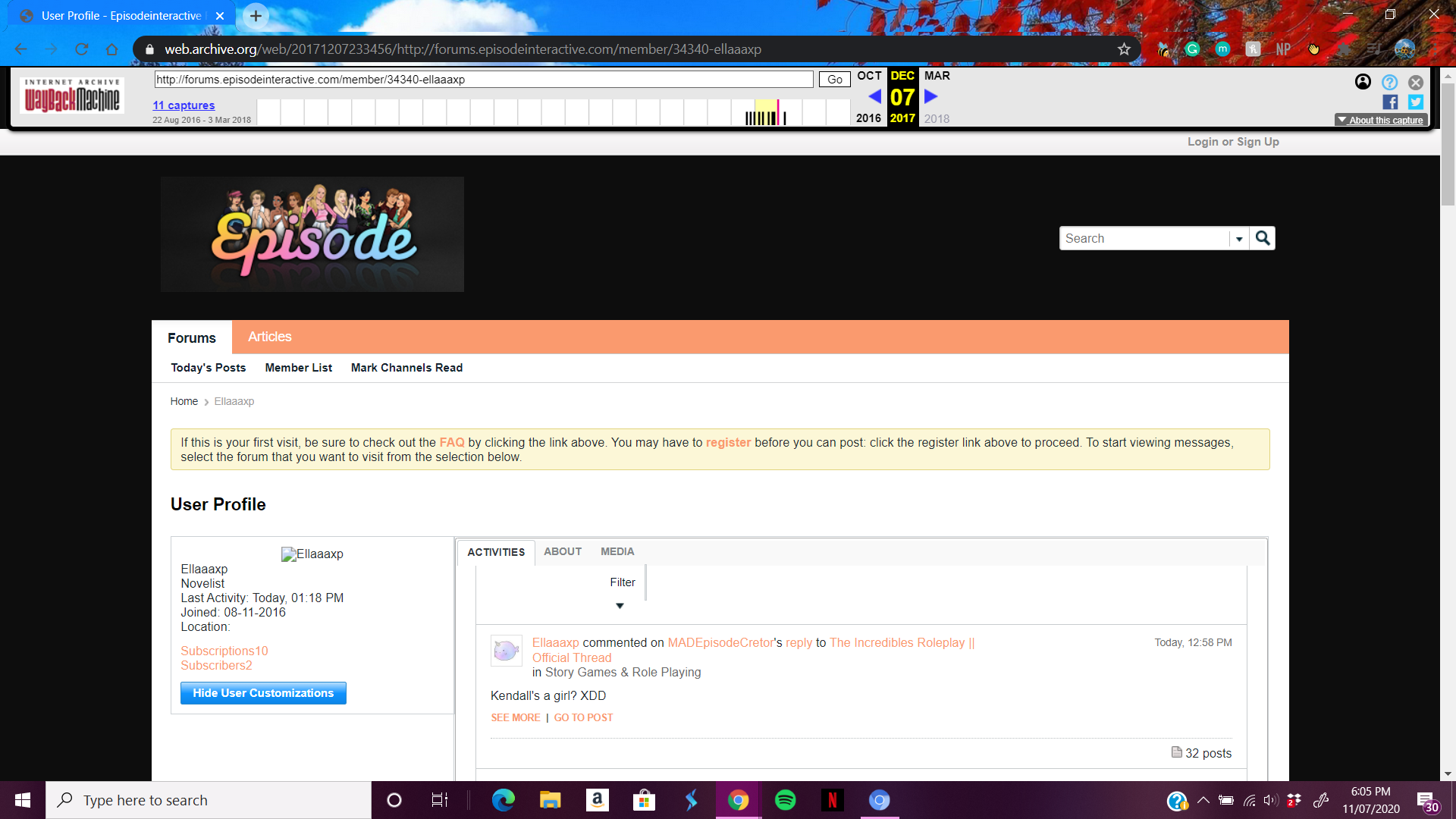Open the Subscribers2 link

pyautogui.click(x=216, y=665)
